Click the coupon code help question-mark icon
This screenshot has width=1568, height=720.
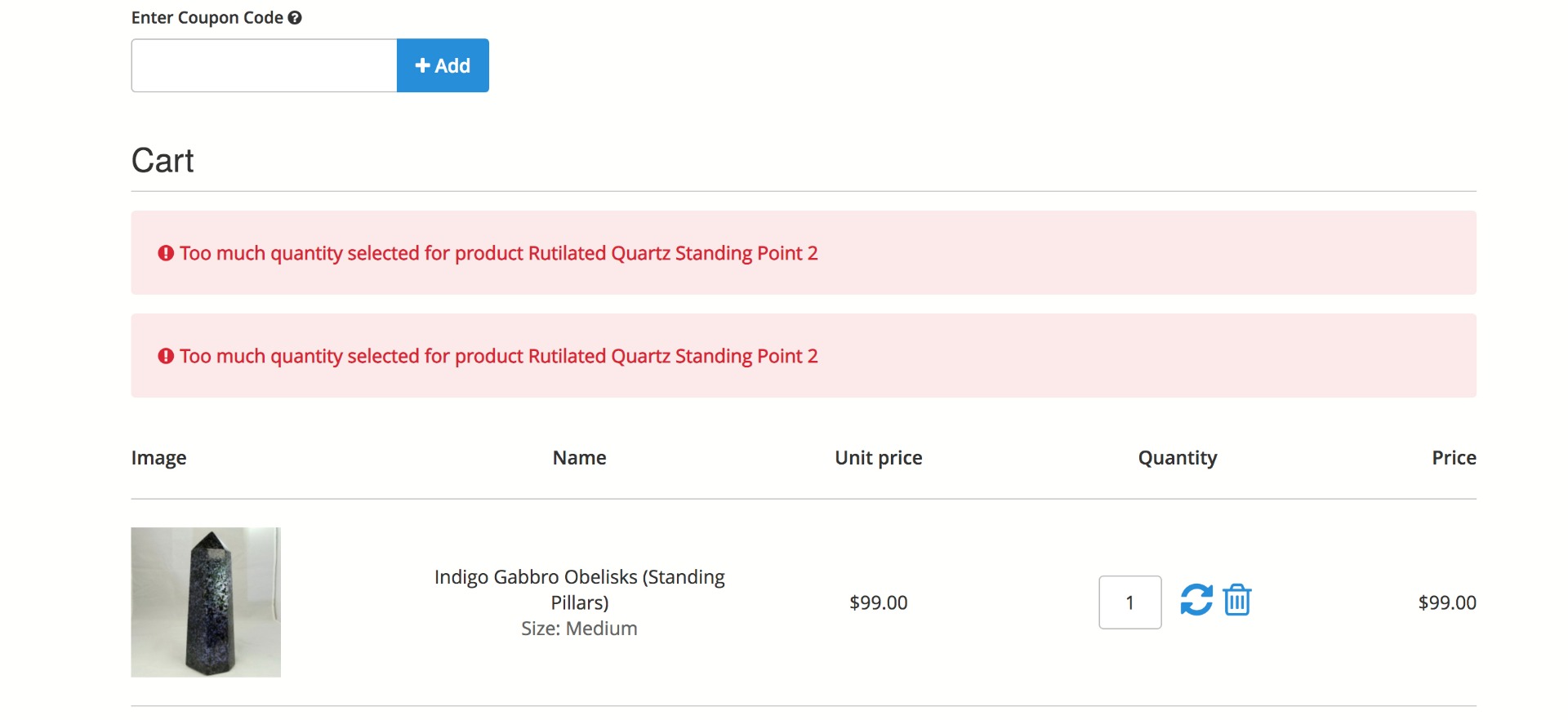(295, 18)
